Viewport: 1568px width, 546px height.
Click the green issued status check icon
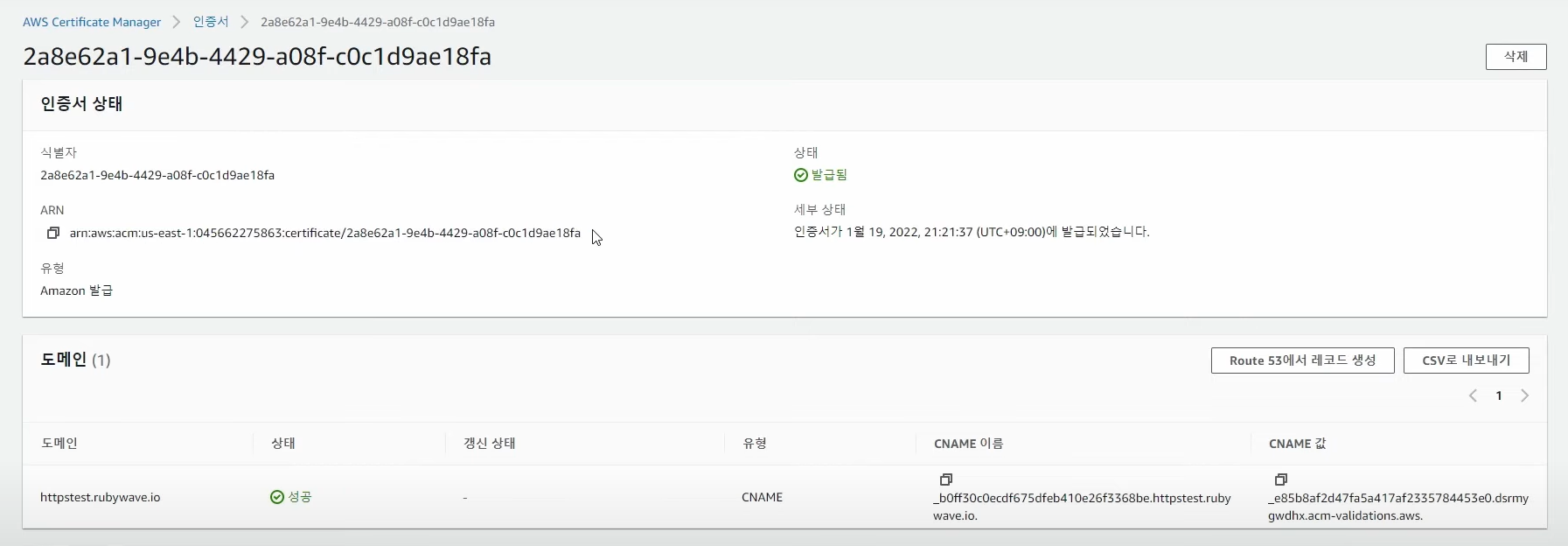(x=800, y=175)
